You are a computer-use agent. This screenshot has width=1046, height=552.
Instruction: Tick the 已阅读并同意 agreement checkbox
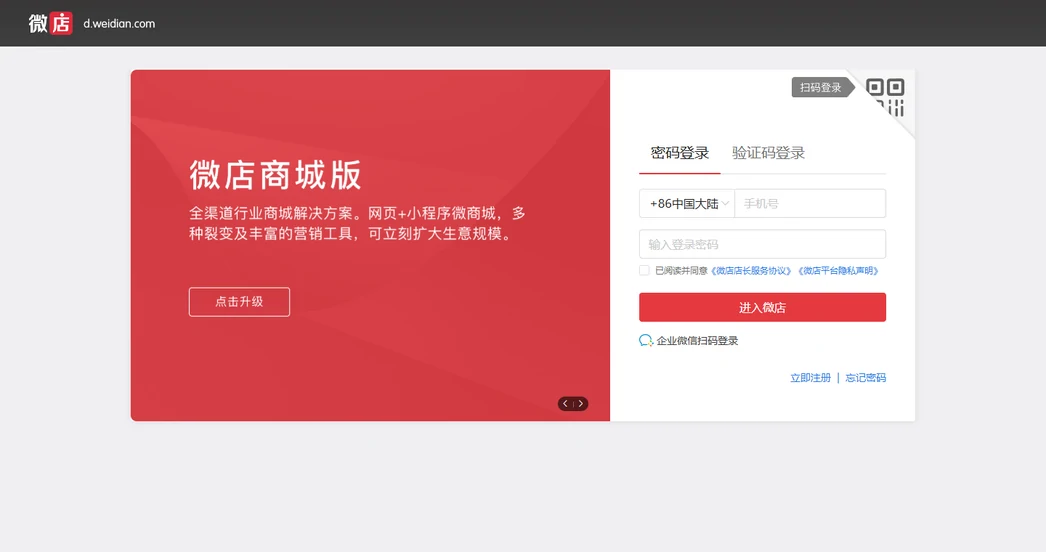(x=644, y=270)
